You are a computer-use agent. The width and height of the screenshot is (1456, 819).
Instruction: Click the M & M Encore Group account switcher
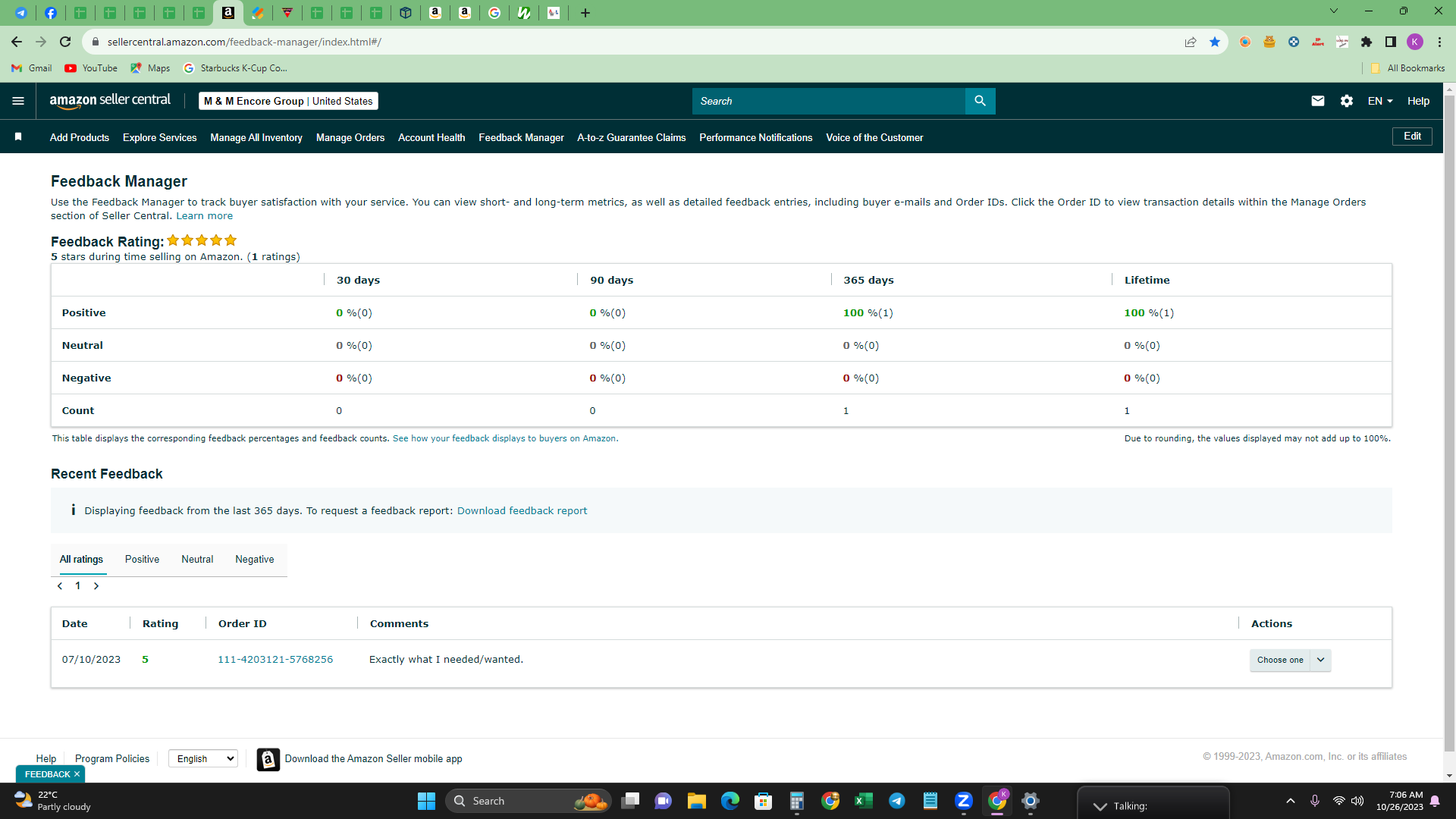[288, 101]
